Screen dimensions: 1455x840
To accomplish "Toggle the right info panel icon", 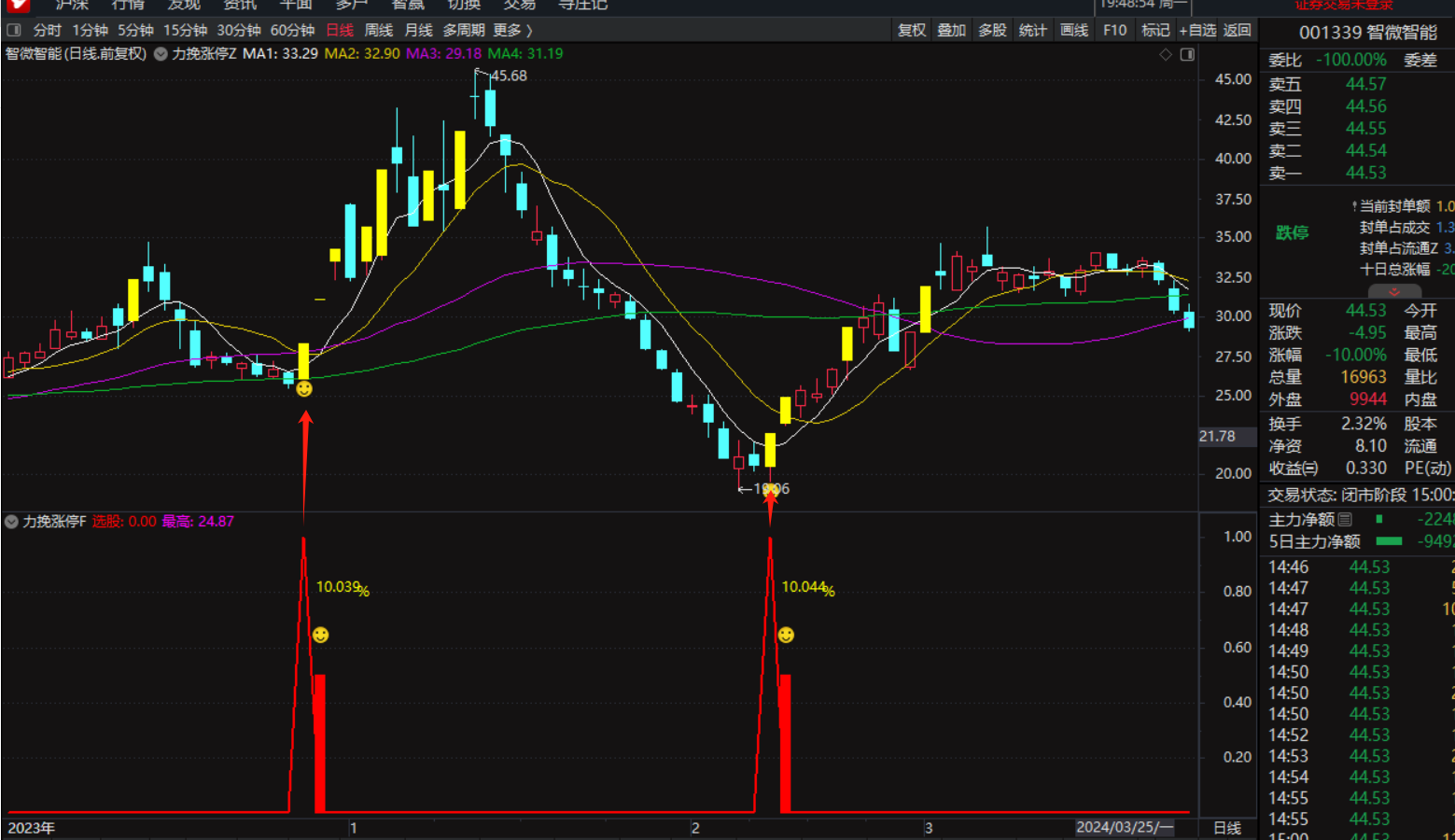I will click(1187, 55).
